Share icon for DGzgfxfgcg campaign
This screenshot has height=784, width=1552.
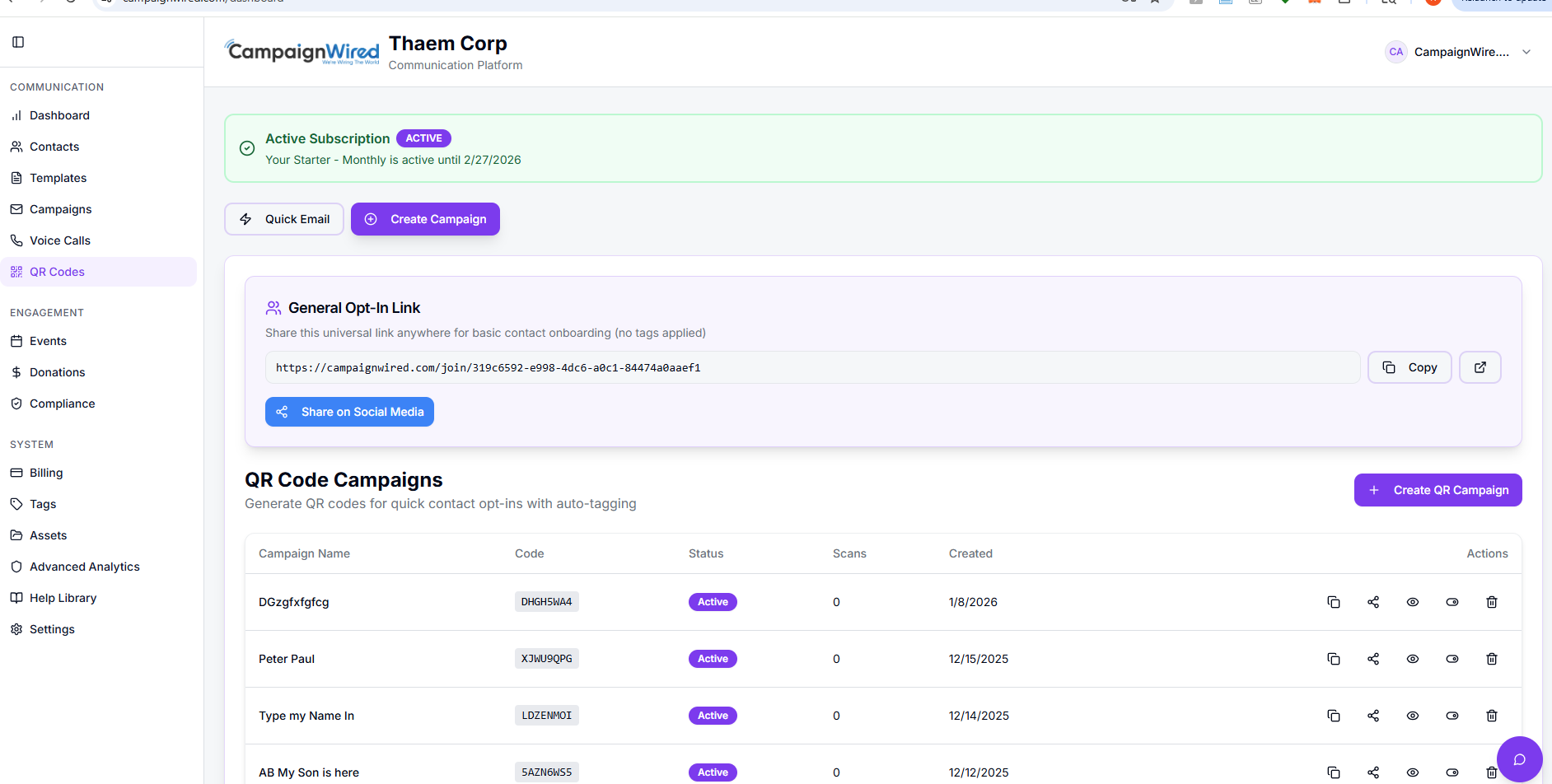click(1373, 602)
